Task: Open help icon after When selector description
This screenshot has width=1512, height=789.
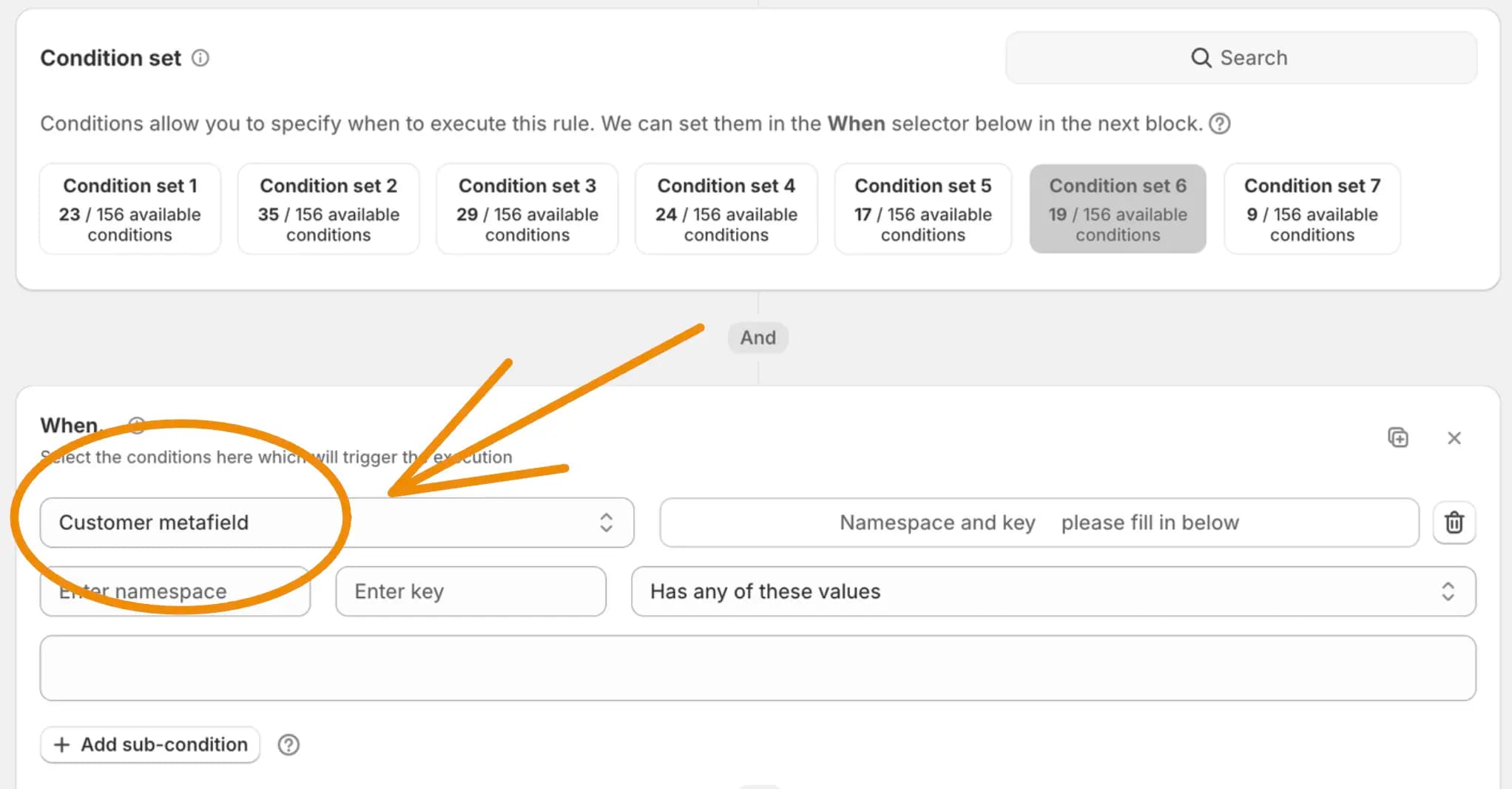Action: tap(1220, 124)
